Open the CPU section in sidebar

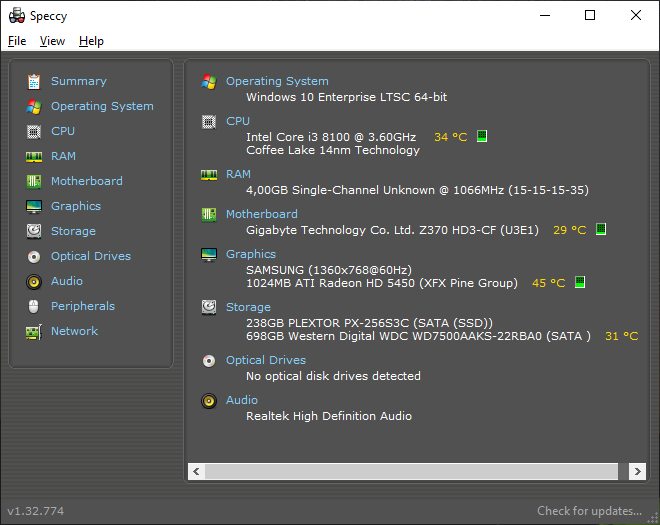pyautogui.click(x=63, y=131)
